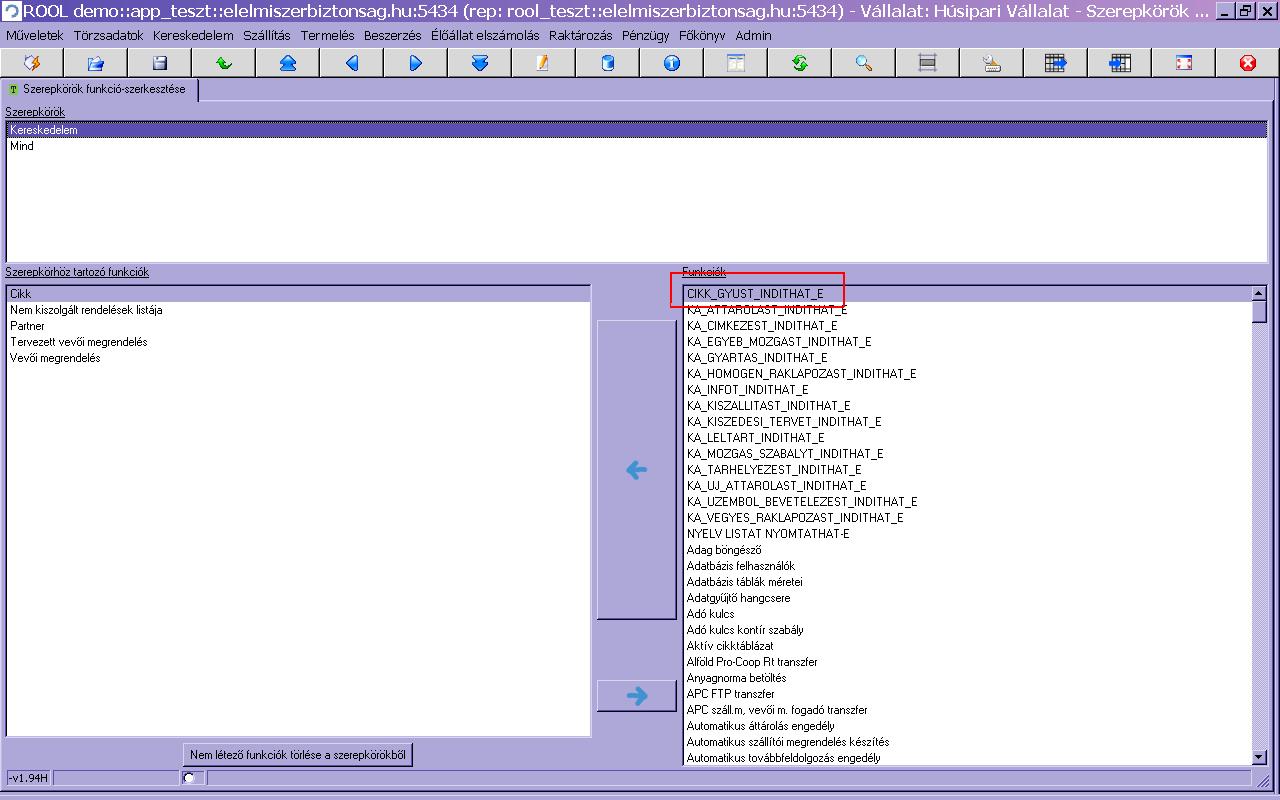Select 'Adó kulcs' function row

pos(968,614)
